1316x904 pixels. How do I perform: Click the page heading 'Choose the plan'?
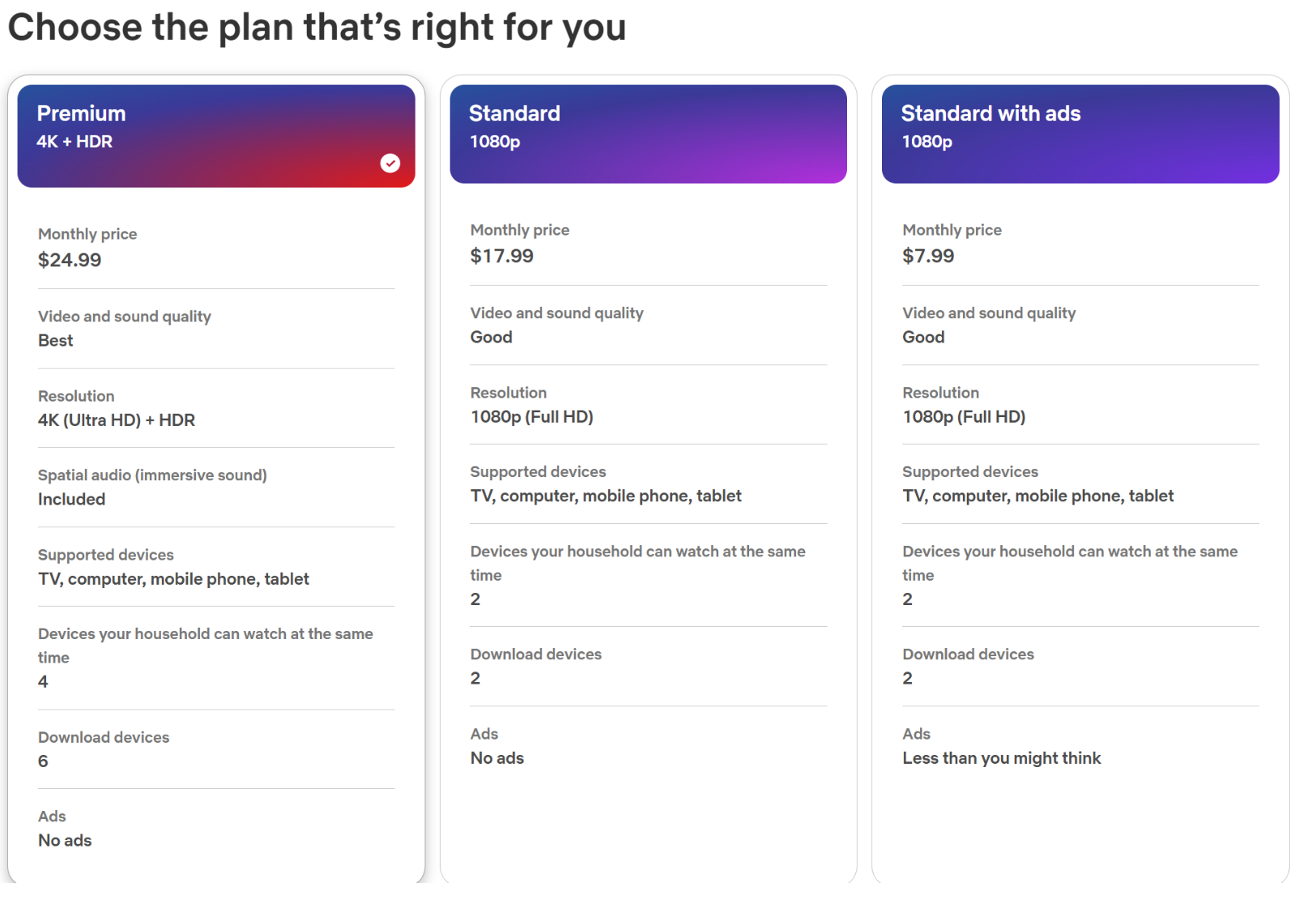tap(317, 27)
